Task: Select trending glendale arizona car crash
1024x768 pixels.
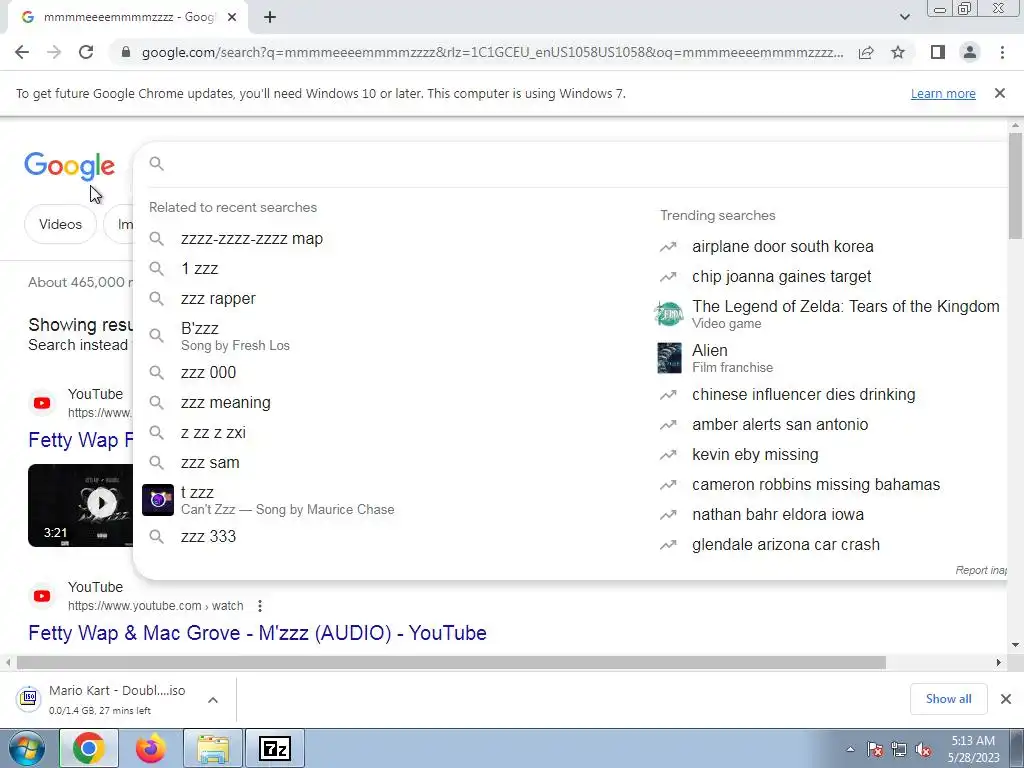Action: tap(786, 545)
